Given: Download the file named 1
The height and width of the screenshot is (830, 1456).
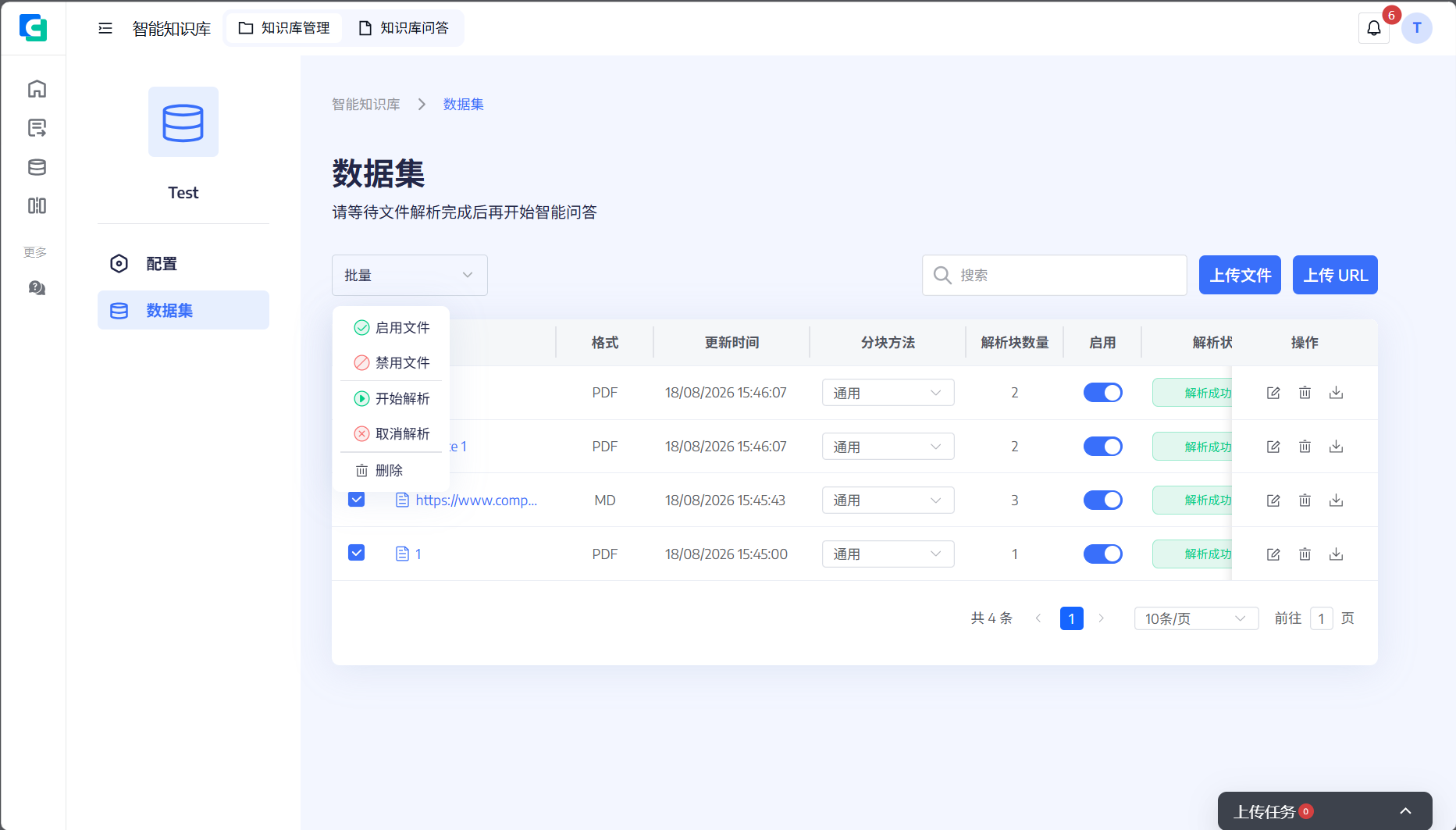Looking at the screenshot, I should point(1336,554).
